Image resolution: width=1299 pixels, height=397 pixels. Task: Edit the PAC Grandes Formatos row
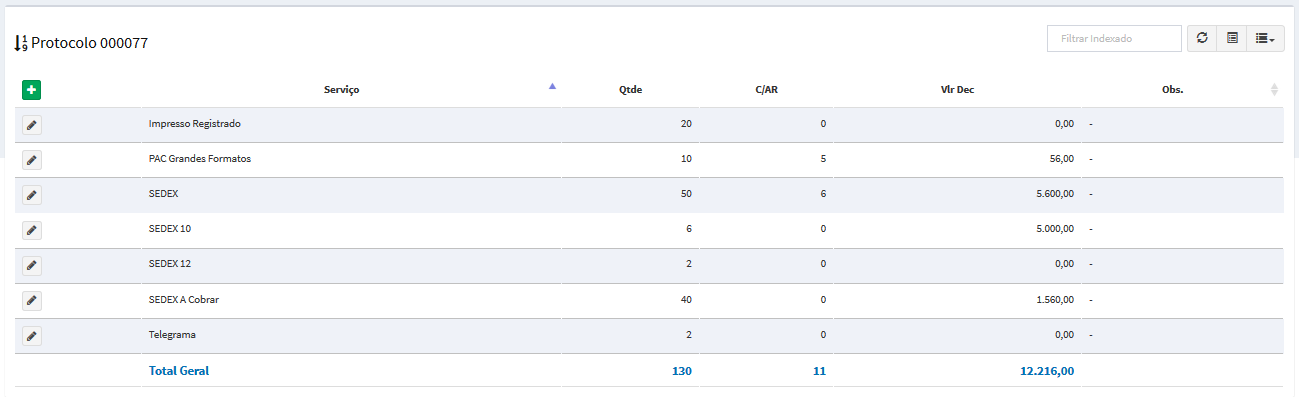[x=32, y=160]
